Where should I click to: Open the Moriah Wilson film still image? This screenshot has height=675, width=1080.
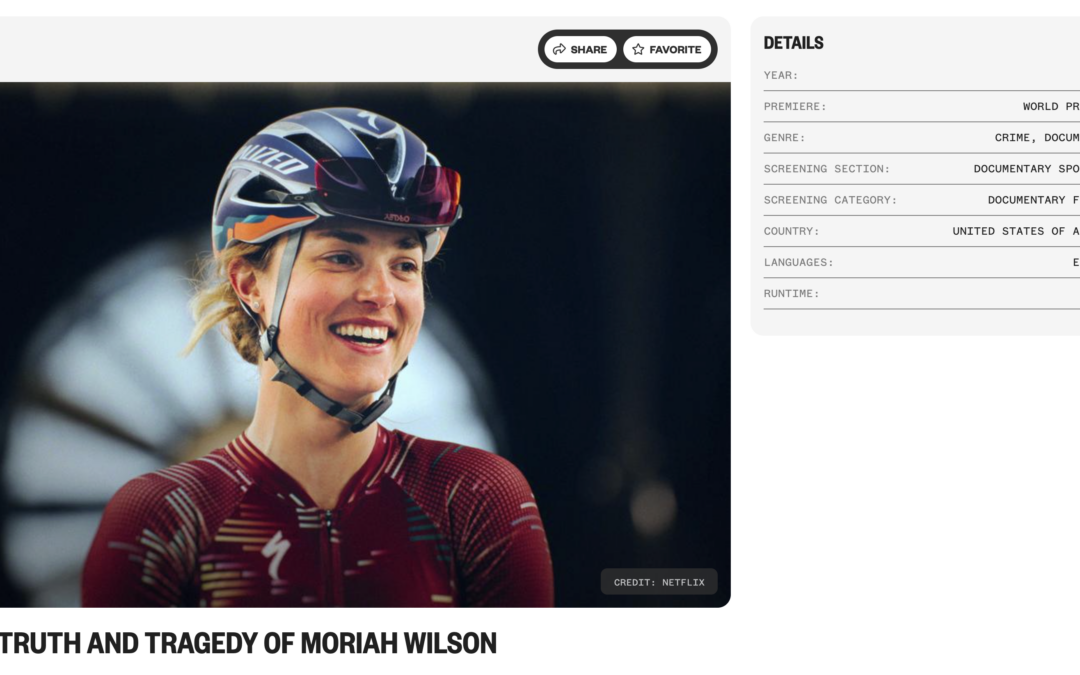click(x=365, y=344)
